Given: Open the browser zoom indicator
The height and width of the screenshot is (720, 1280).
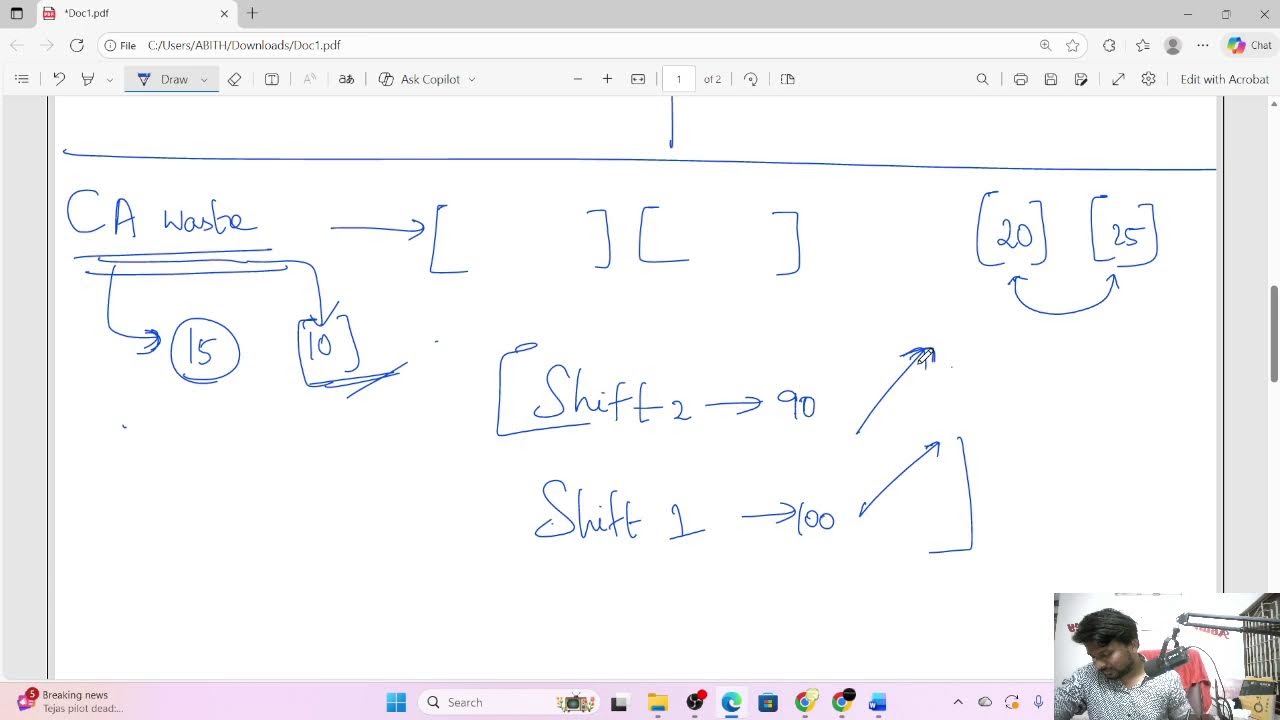Looking at the screenshot, I should 1045,45.
